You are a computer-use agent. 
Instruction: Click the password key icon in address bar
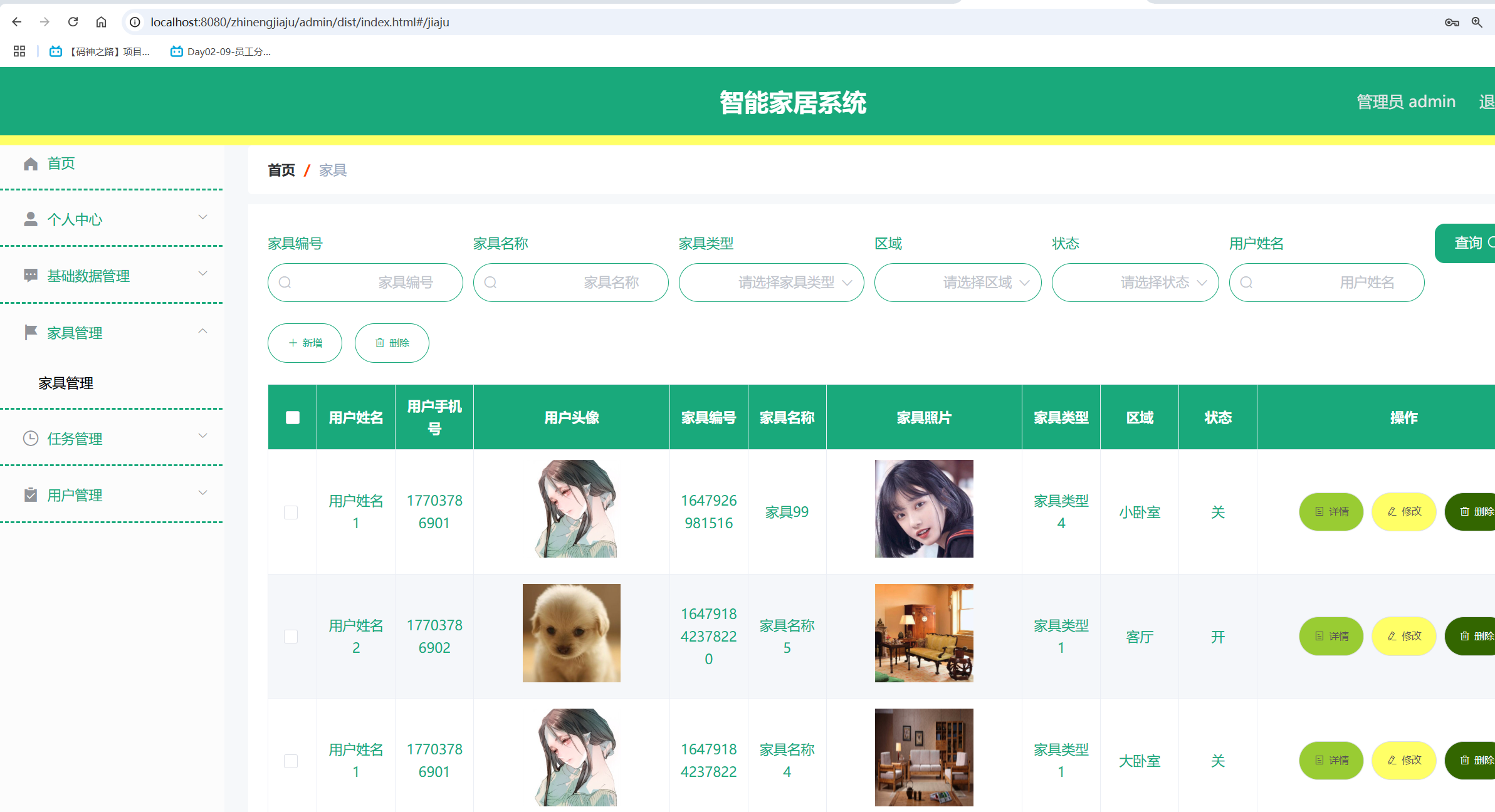pos(1452,22)
